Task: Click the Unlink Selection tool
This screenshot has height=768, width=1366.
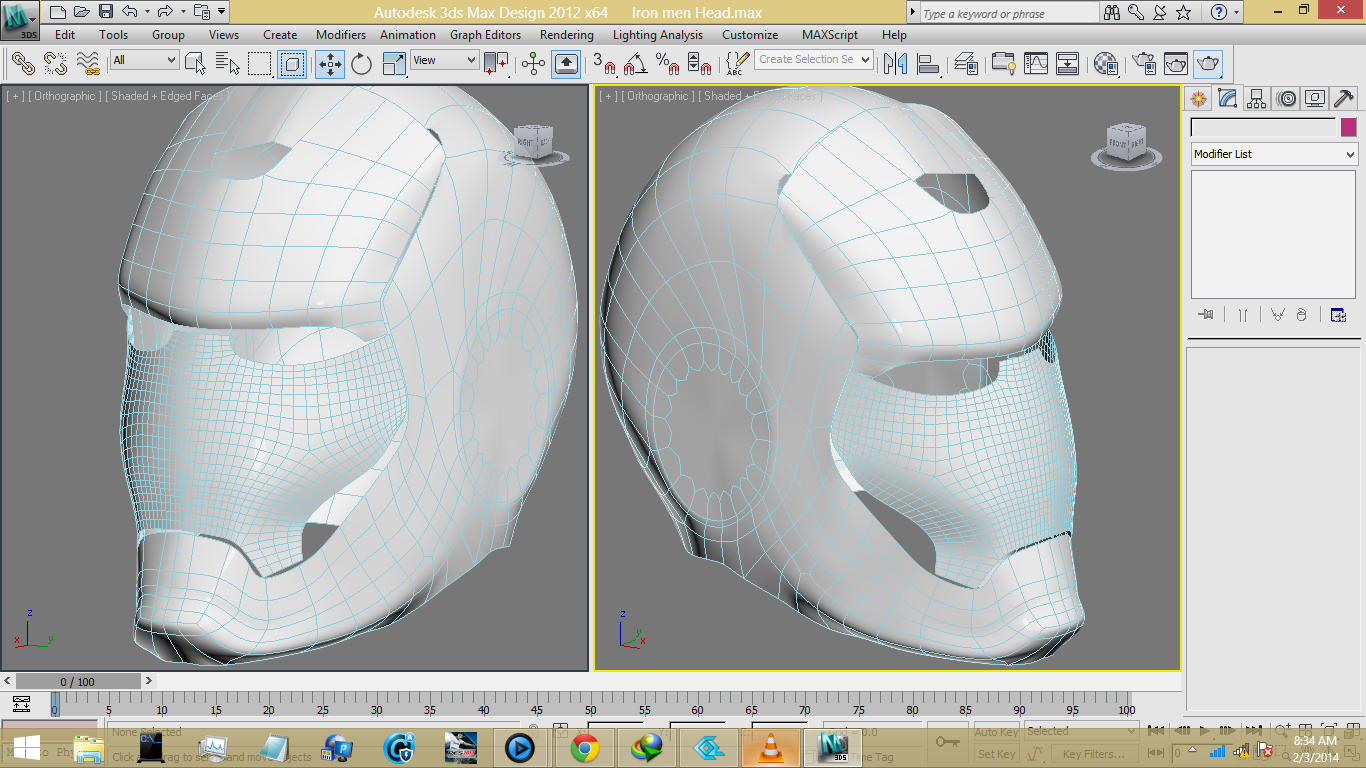Action: (55, 64)
